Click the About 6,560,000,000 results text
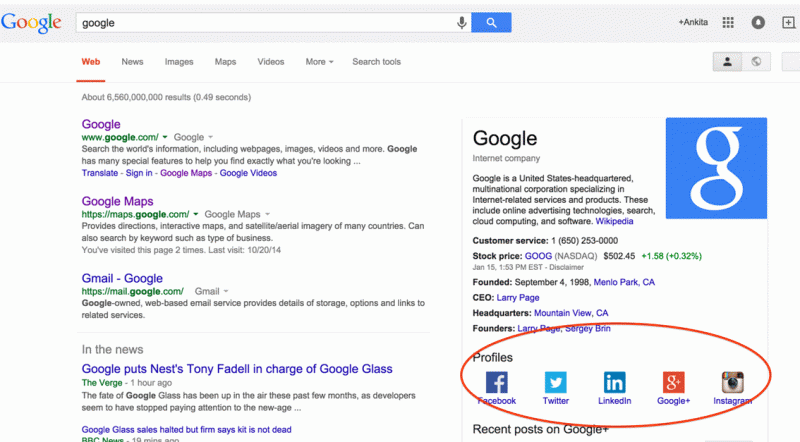800x442 pixels. coord(166,97)
